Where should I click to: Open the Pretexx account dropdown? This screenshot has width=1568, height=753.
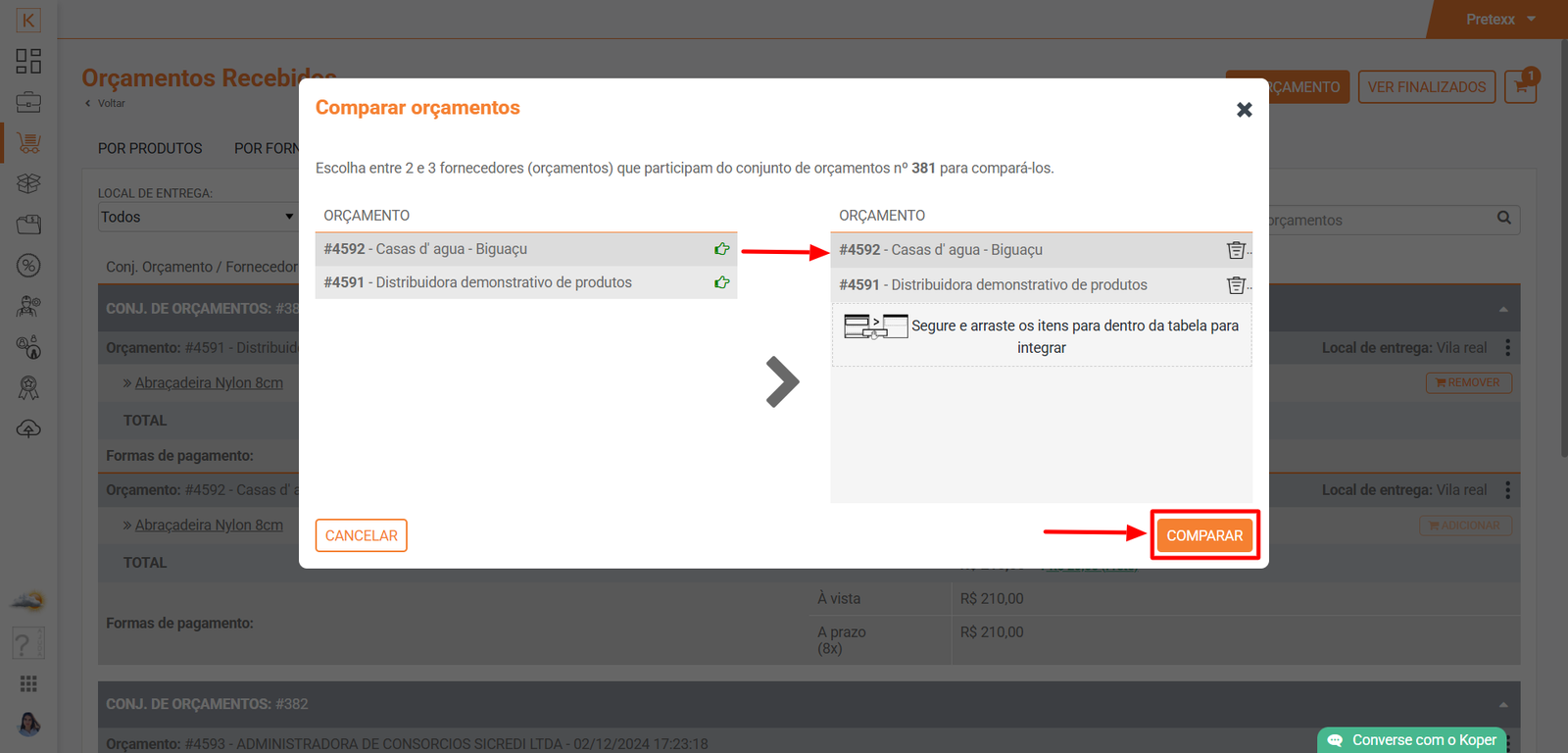pyautogui.click(x=1499, y=20)
